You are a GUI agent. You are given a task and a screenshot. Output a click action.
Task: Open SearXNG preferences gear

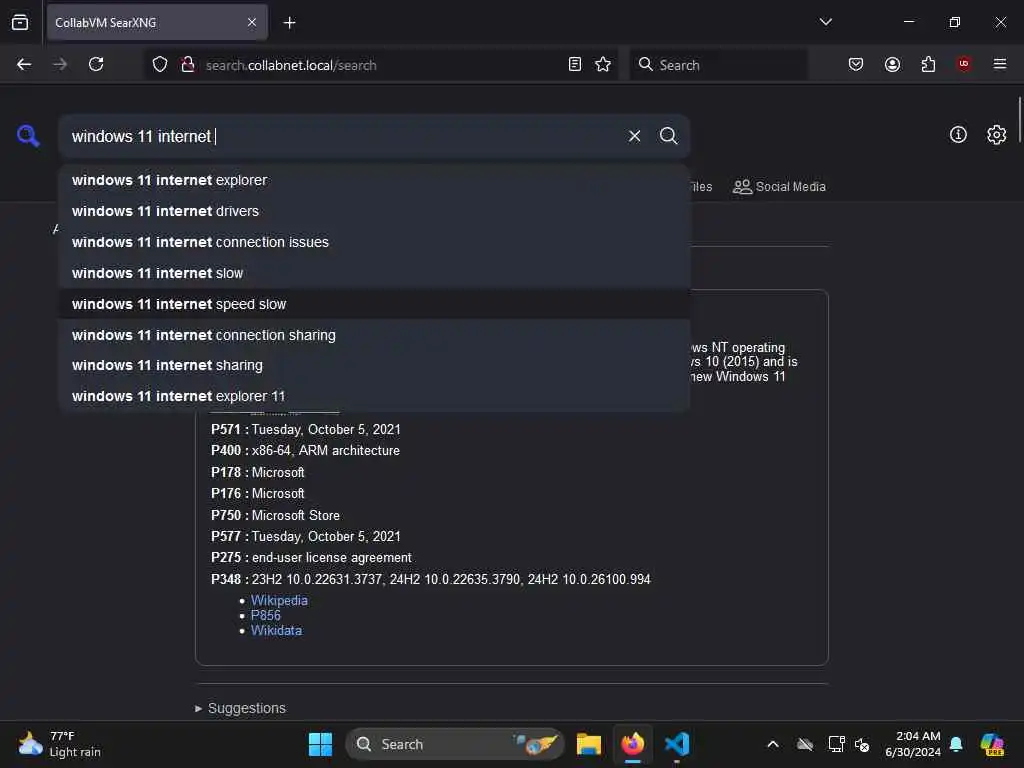tap(997, 135)
